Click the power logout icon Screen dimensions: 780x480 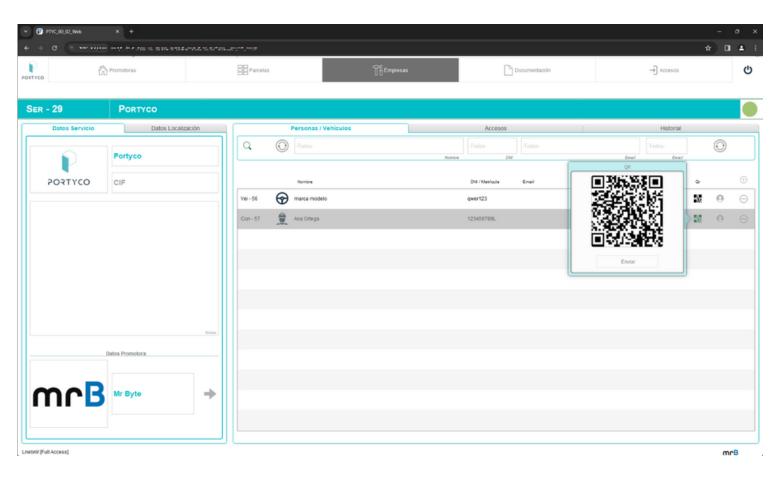pos(747,70)
